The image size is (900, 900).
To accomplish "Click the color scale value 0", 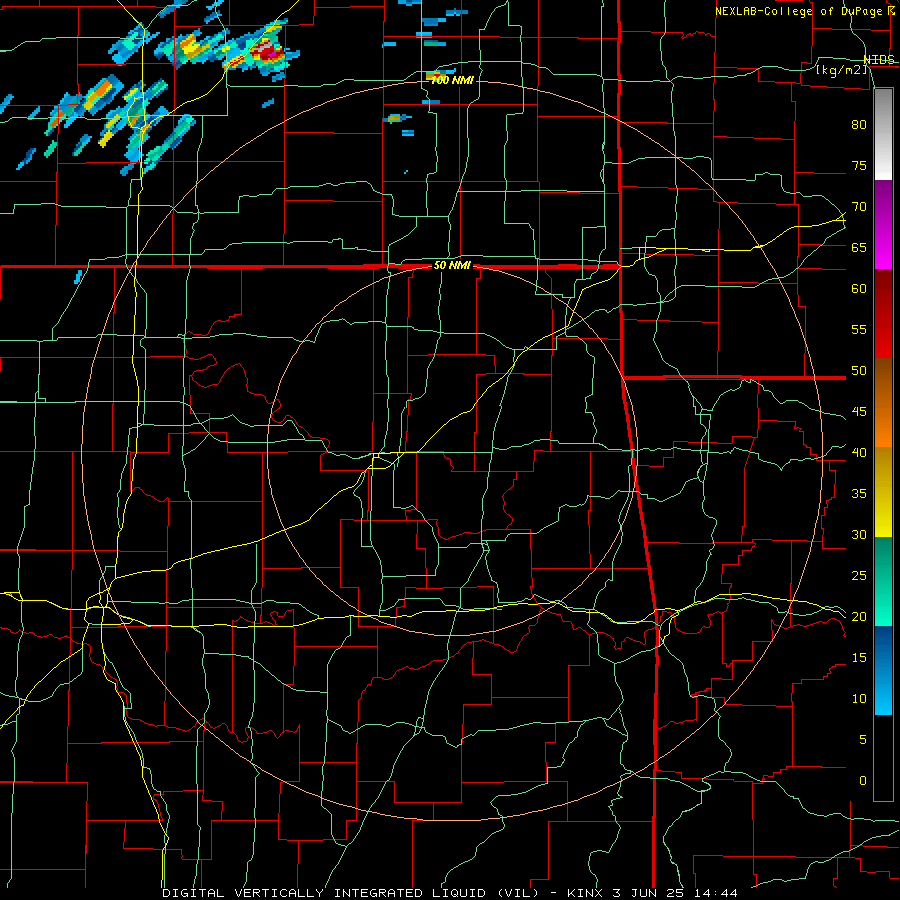I will [863, 781].
